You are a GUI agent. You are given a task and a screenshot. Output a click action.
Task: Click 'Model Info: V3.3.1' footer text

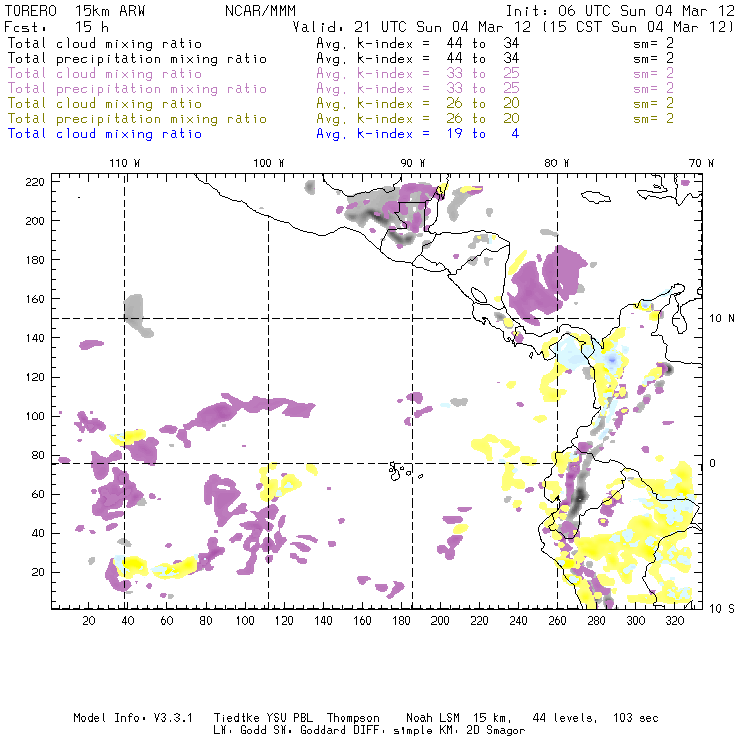(133, 718)
